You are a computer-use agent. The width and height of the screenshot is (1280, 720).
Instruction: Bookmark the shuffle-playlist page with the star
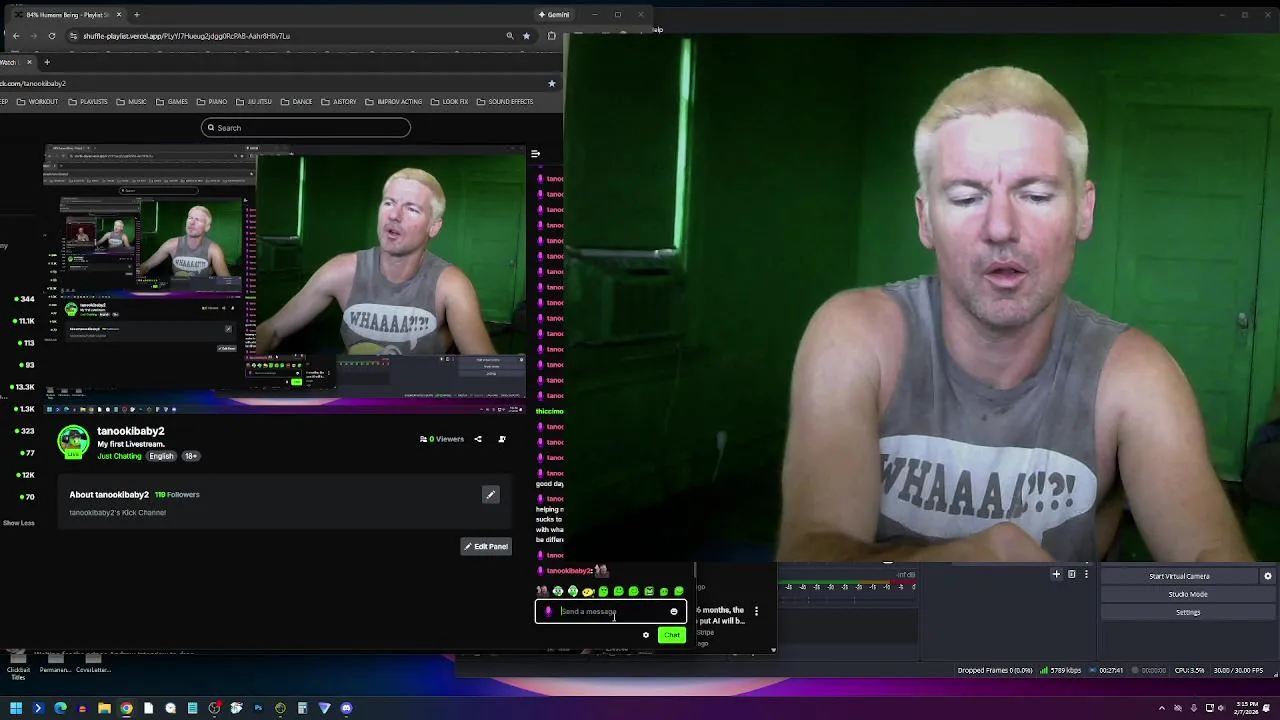pyautogui.click(x=527, y=36)
